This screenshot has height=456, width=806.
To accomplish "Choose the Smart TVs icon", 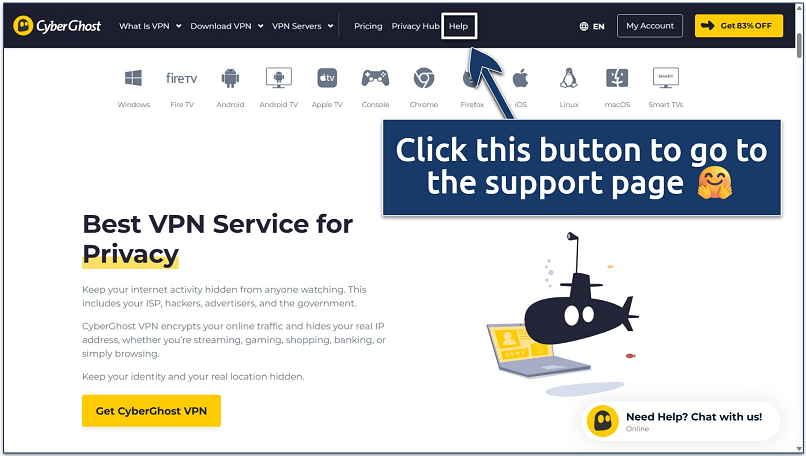I will coord(666,78).
